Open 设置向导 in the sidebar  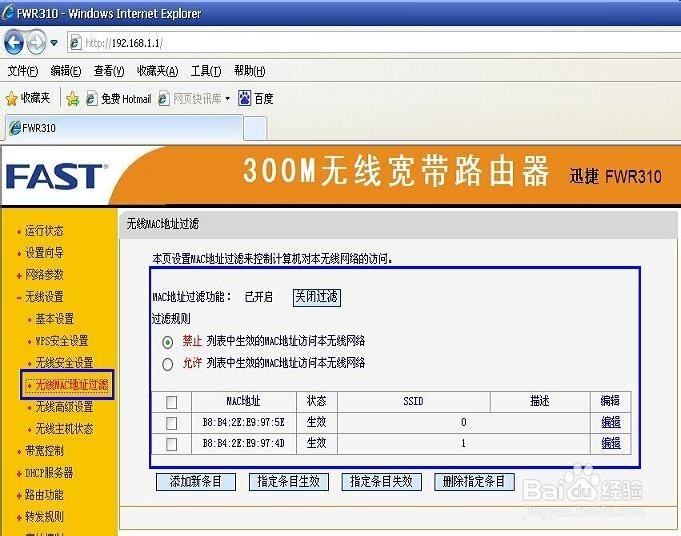click(44, 252)
